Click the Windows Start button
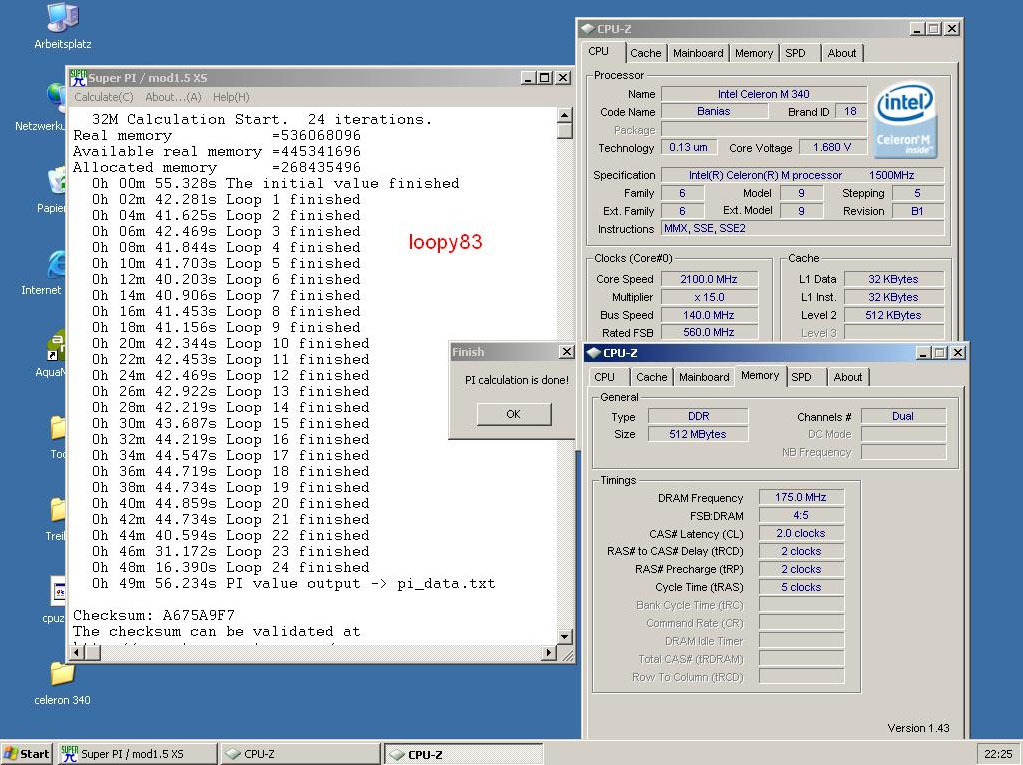Image resolution: width=1023 pixels, height=765 pixels. [x=26, y=754]
